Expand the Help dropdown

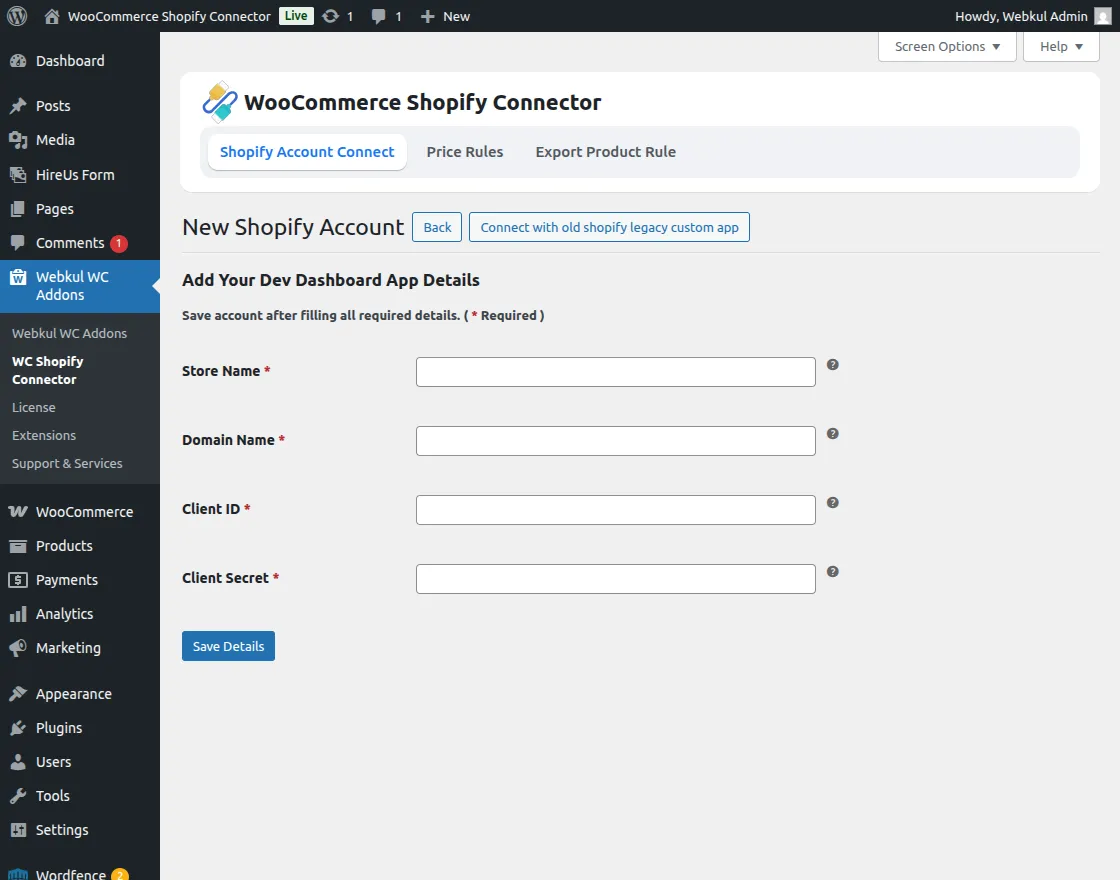(x=1060, y=46)
